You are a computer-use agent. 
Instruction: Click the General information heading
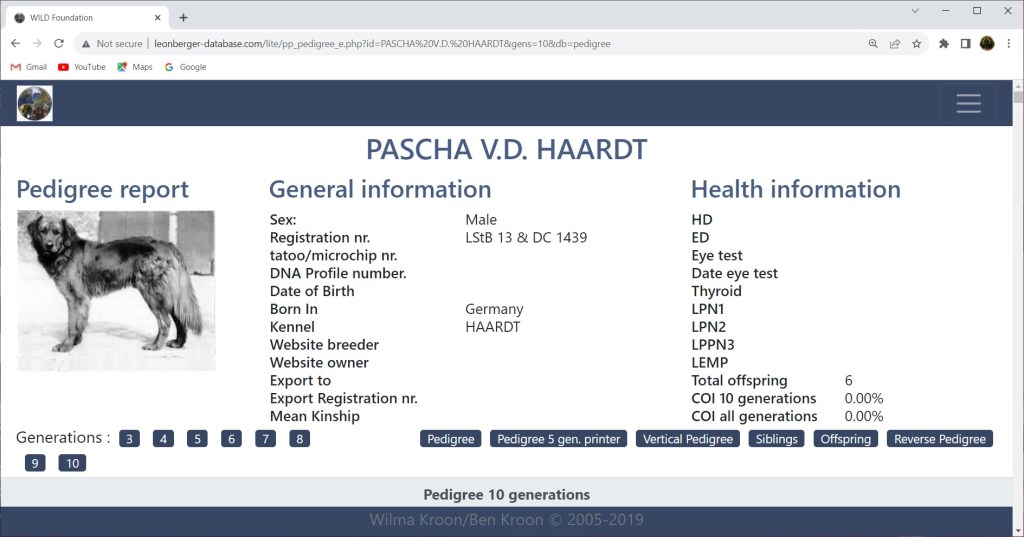point(380,189)
